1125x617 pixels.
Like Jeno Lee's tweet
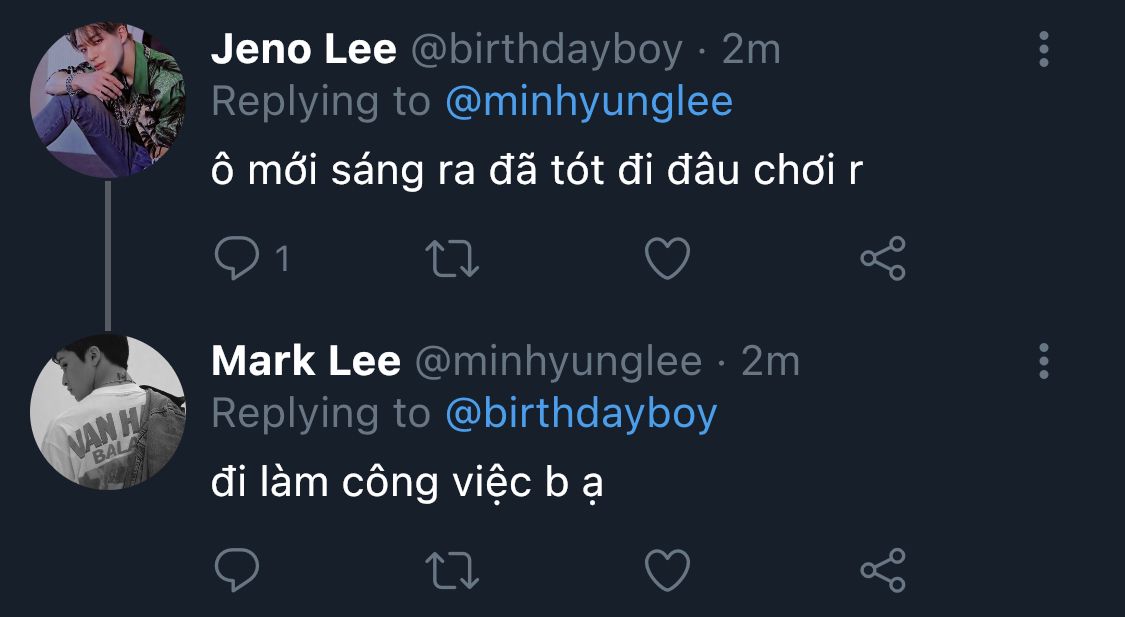click(667, 259)
